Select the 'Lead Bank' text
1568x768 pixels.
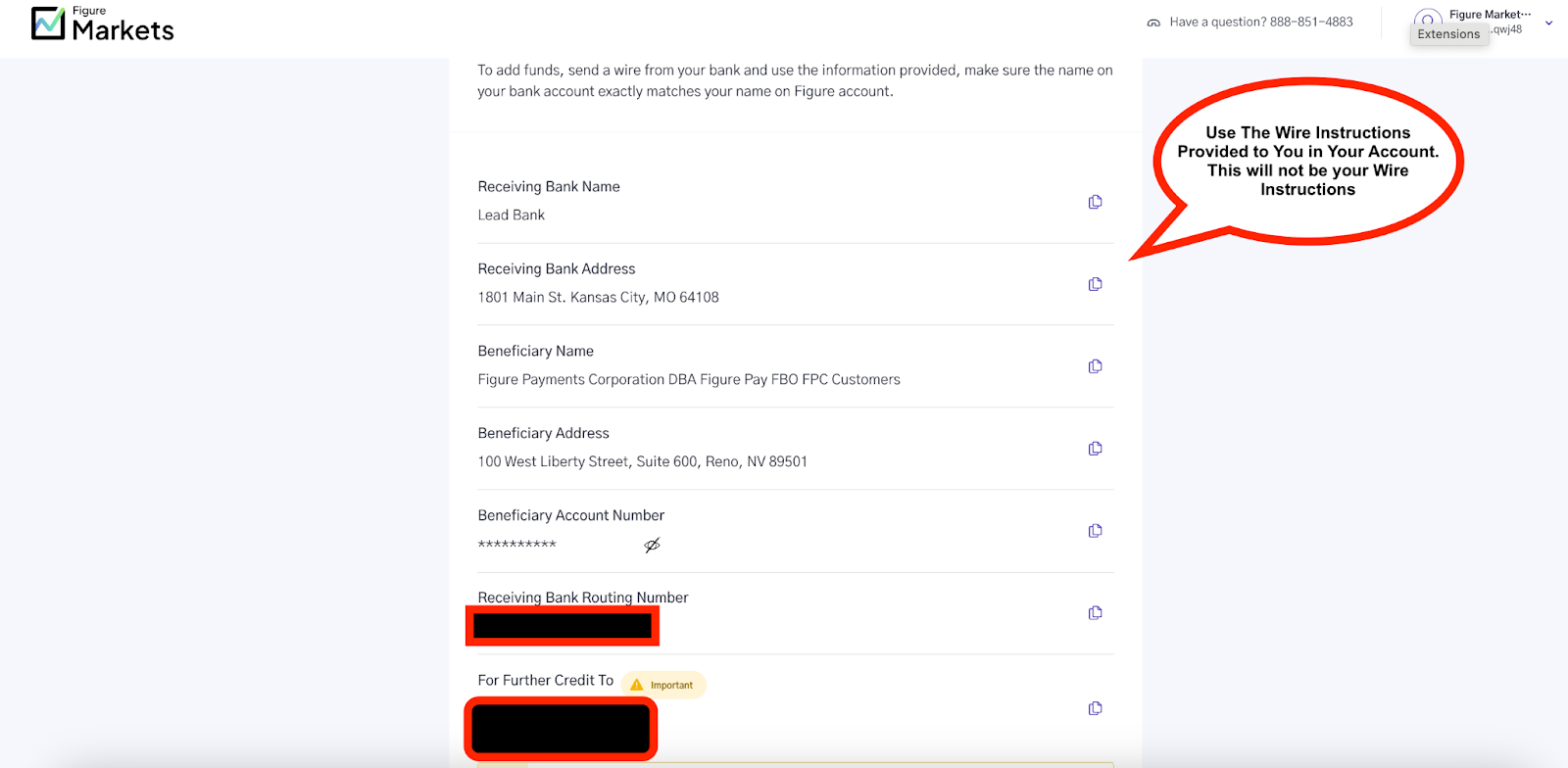click(x=512, y=215)
